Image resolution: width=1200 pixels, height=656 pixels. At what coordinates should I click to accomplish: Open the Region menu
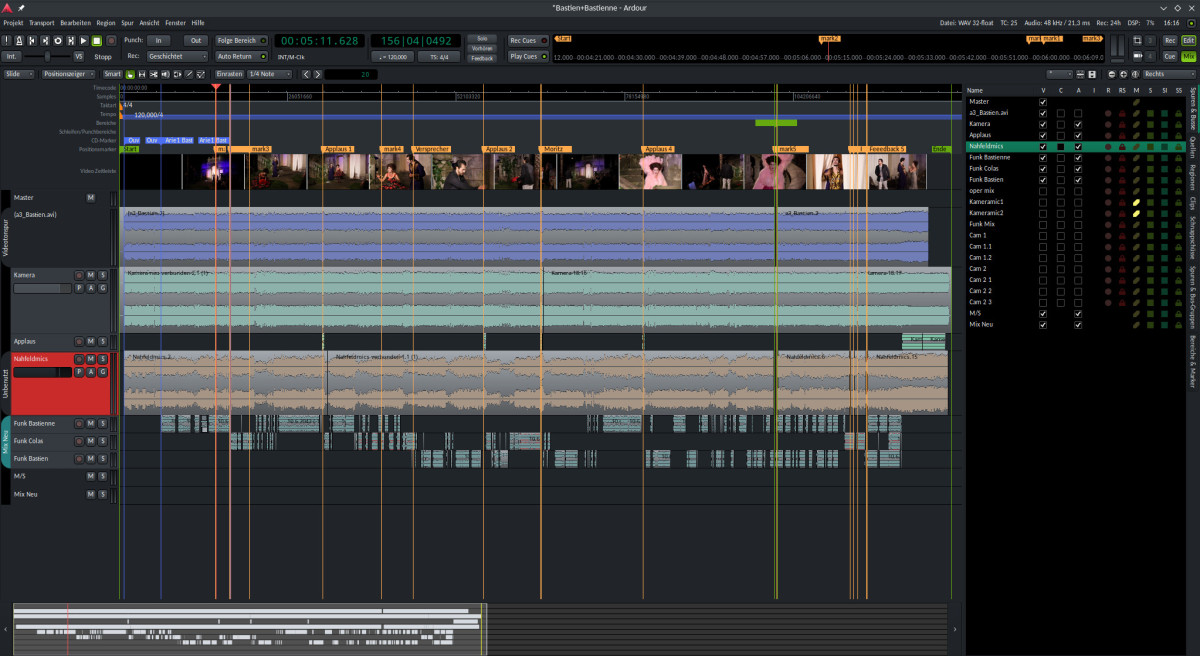pyautogui.click(x=106, y=22)
